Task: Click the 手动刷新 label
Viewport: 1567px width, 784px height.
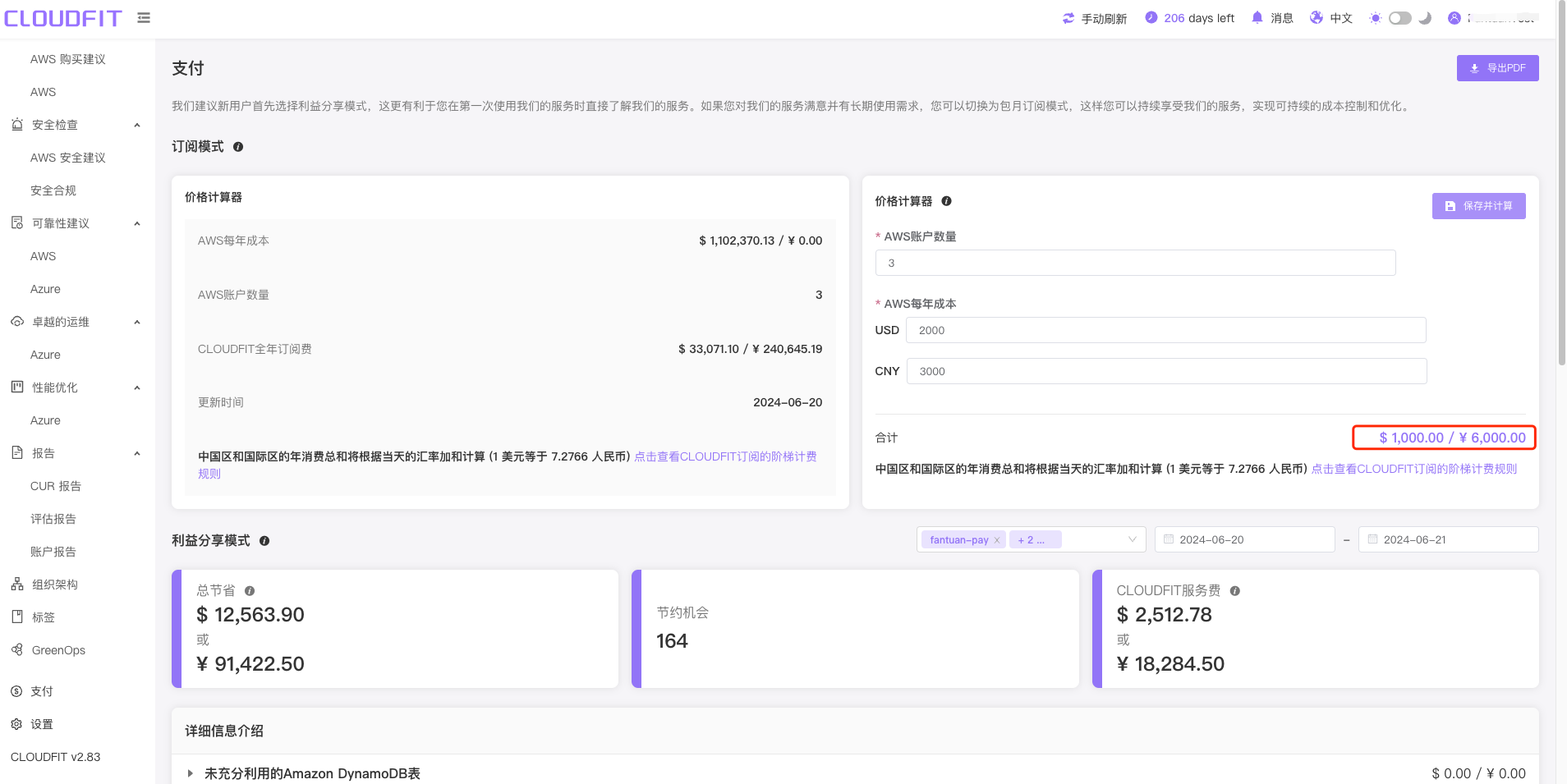Action: pyautogui.click(x=1104, y=18)
